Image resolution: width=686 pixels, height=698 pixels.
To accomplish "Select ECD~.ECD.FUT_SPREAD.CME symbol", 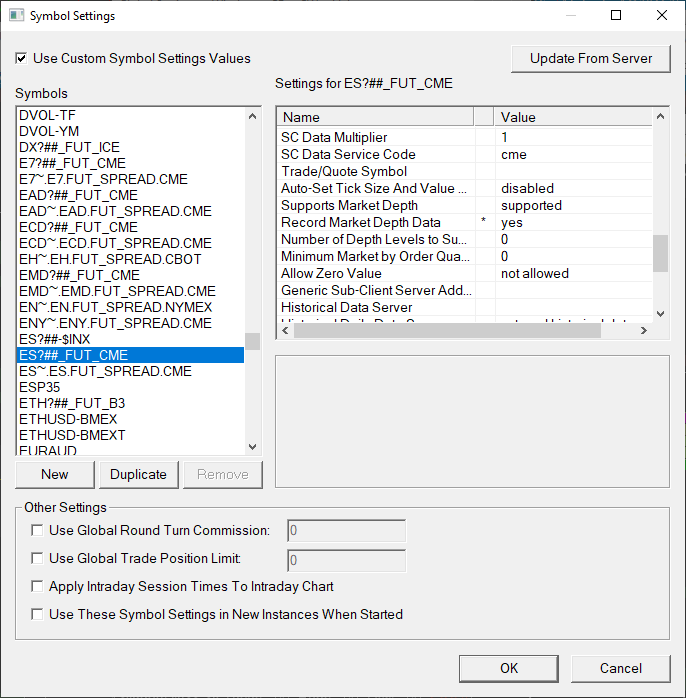I will pos(130,243).
